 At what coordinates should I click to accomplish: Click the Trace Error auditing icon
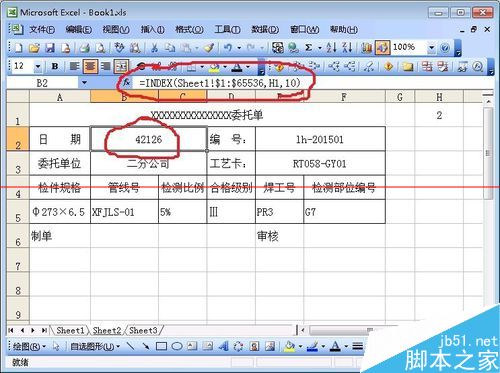pos(388,67)
